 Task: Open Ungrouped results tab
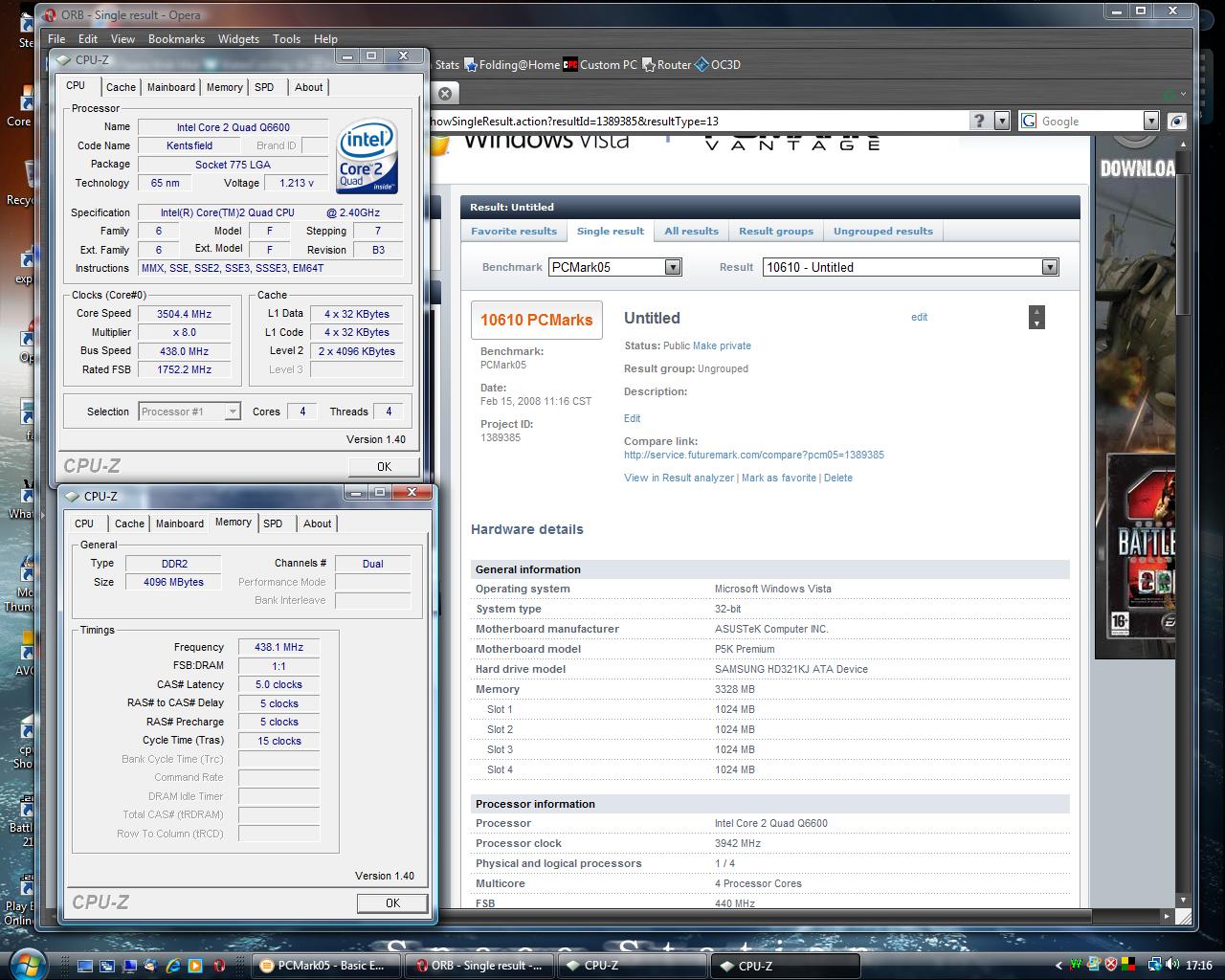click(883, 231)
